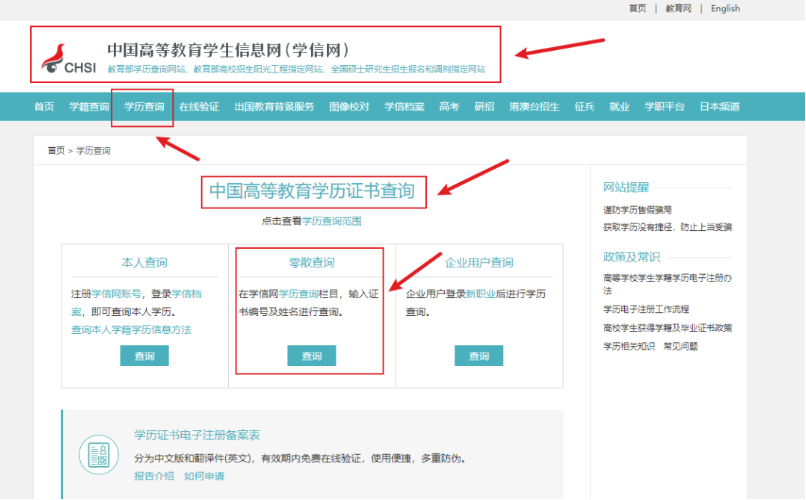The height and width of the screenshot is (500, 806).
Task: Click 零散查询 card title
Action: 312,263
